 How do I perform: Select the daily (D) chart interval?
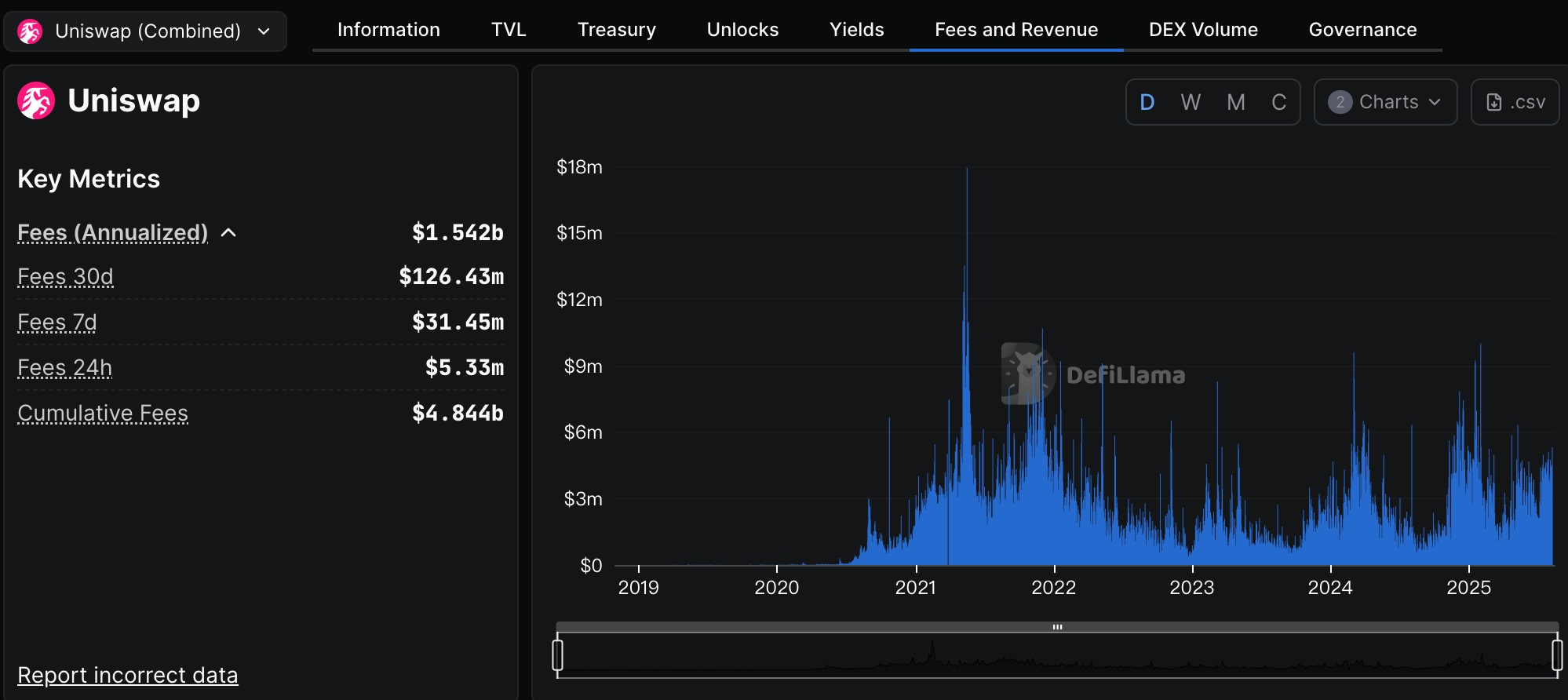tap(1147, 102)
